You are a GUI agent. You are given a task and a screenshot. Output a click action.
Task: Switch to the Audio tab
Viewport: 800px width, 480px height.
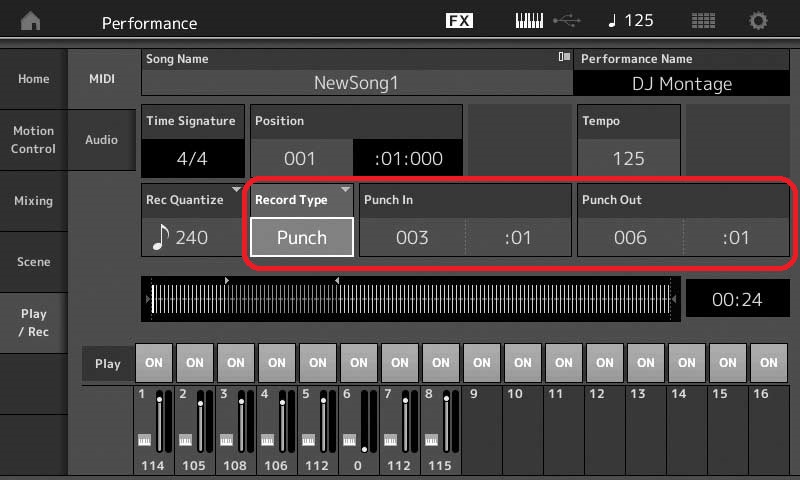pos(101,140)
